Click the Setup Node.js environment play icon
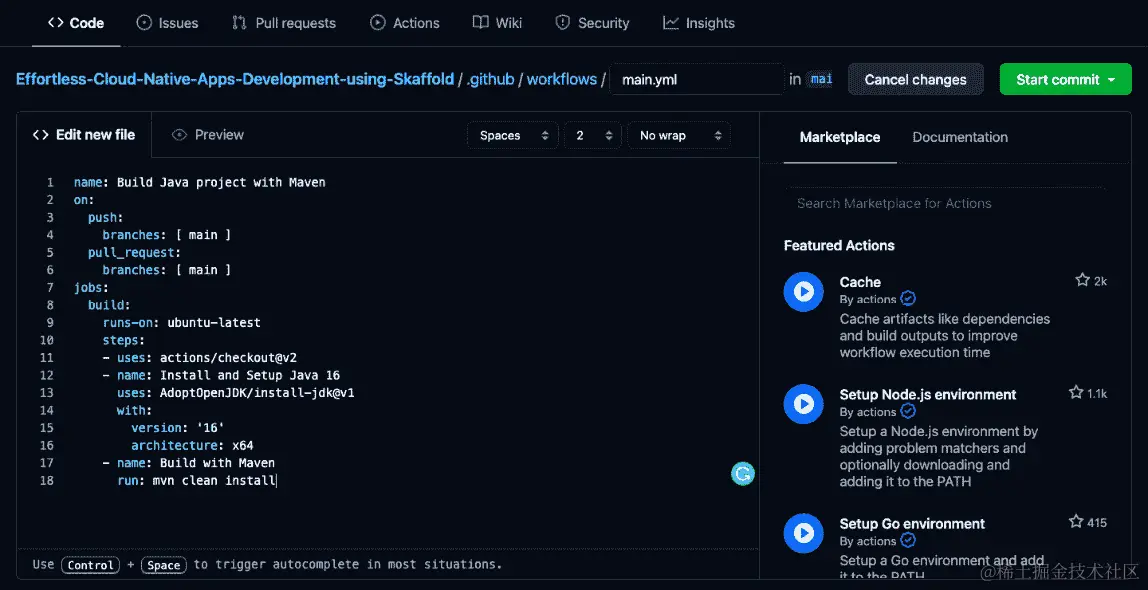This screenshot has width=1148, height=590. [804, 404]
